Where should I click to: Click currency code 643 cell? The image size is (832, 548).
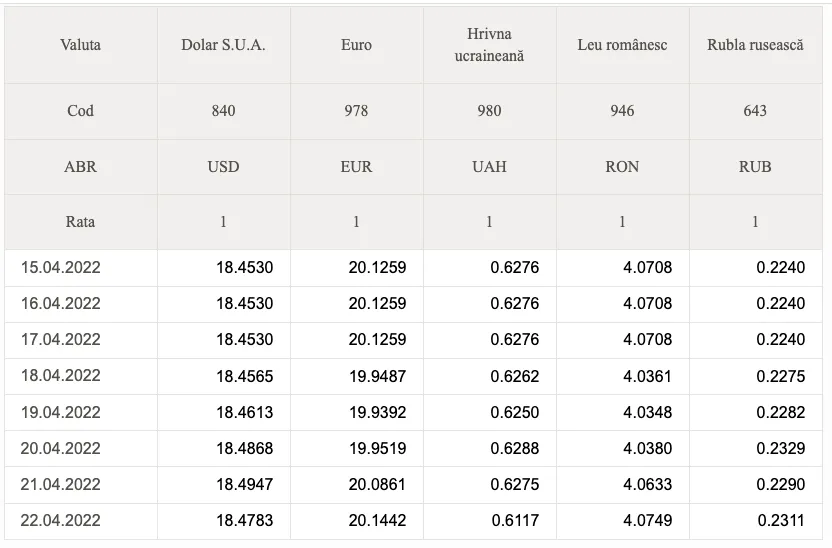click(756, 111)
